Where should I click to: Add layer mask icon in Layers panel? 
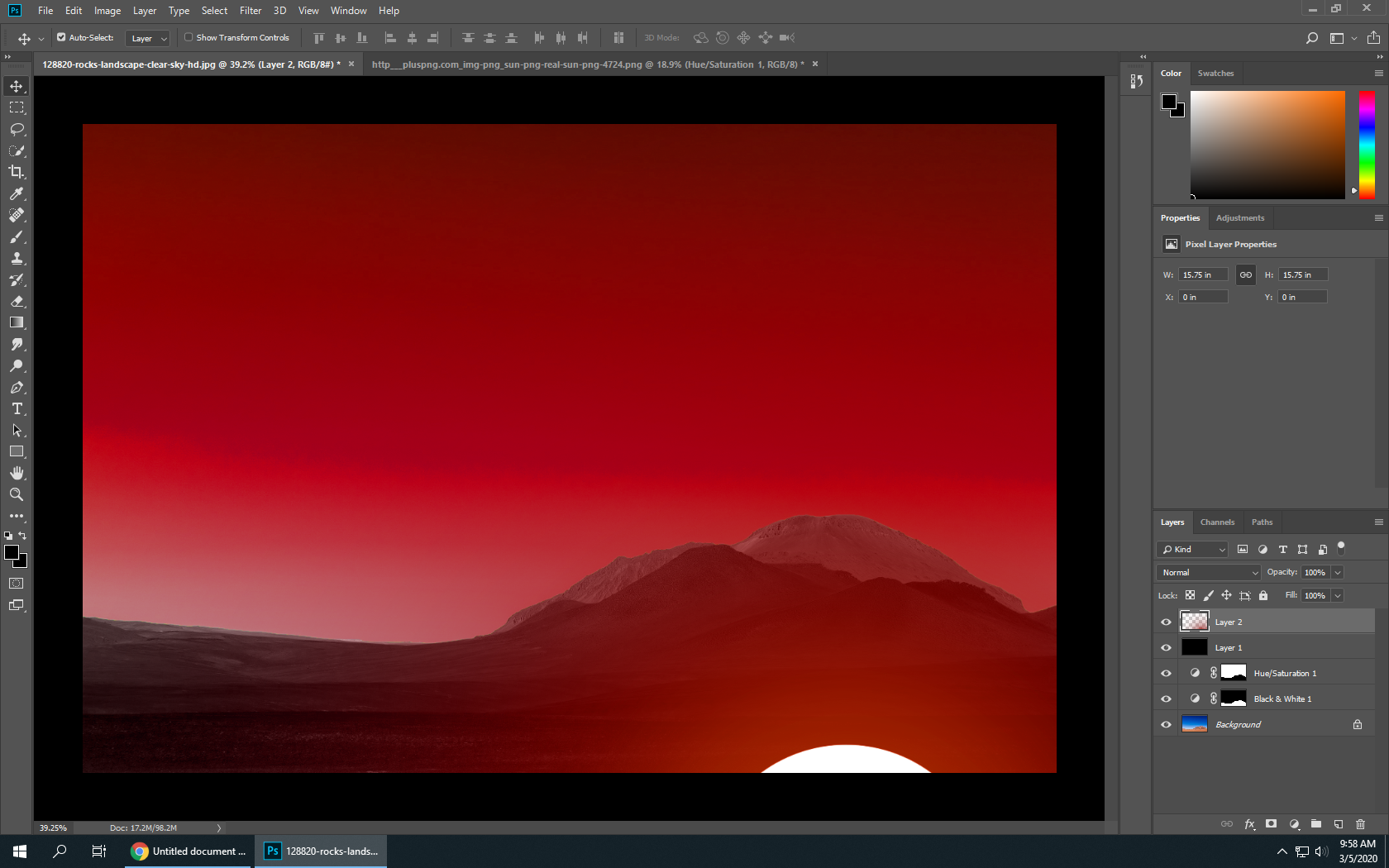pyautogui.click(x=1272, y=824)
